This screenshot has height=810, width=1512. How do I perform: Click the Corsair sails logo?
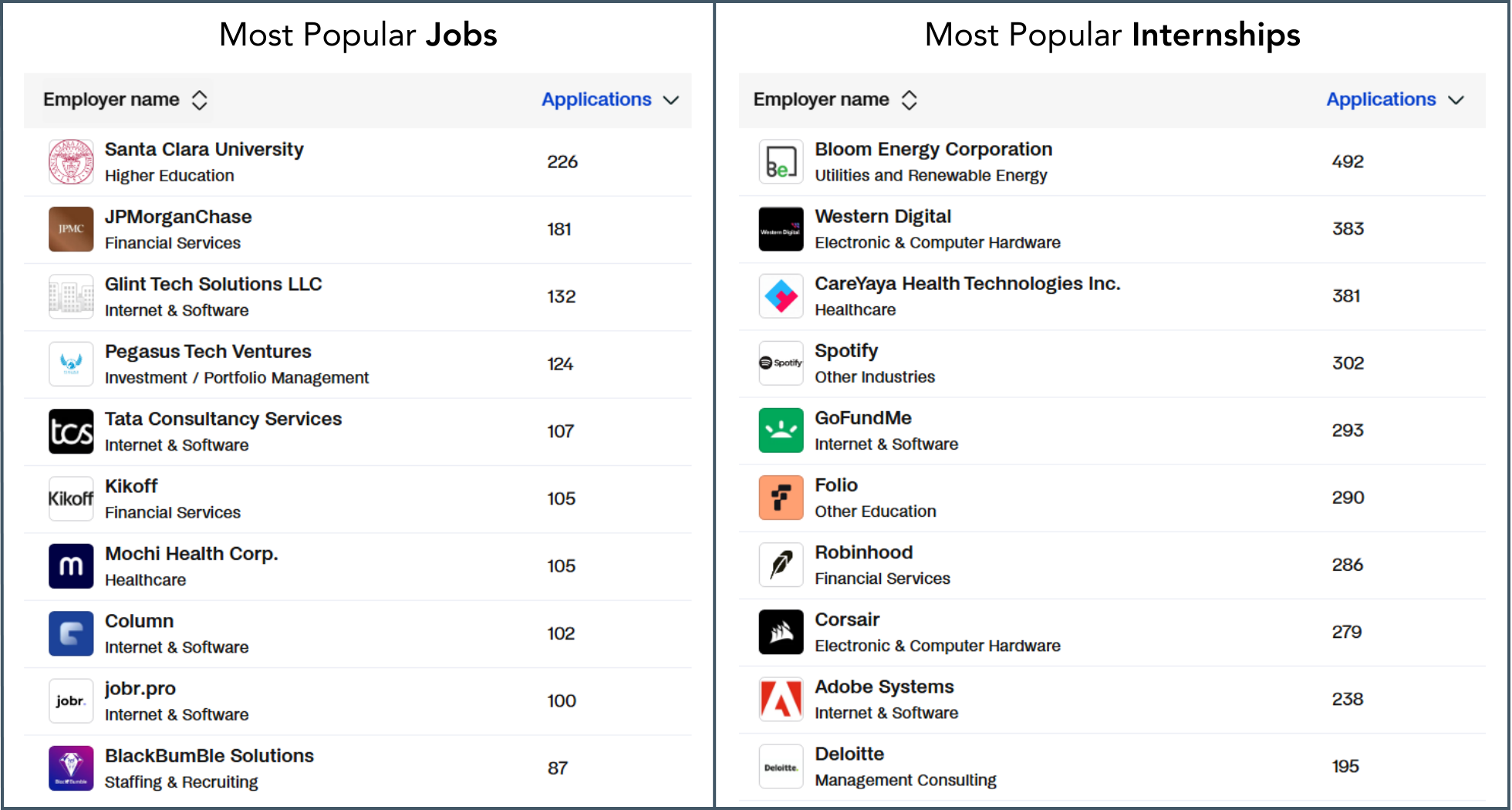tap(781, 632)
